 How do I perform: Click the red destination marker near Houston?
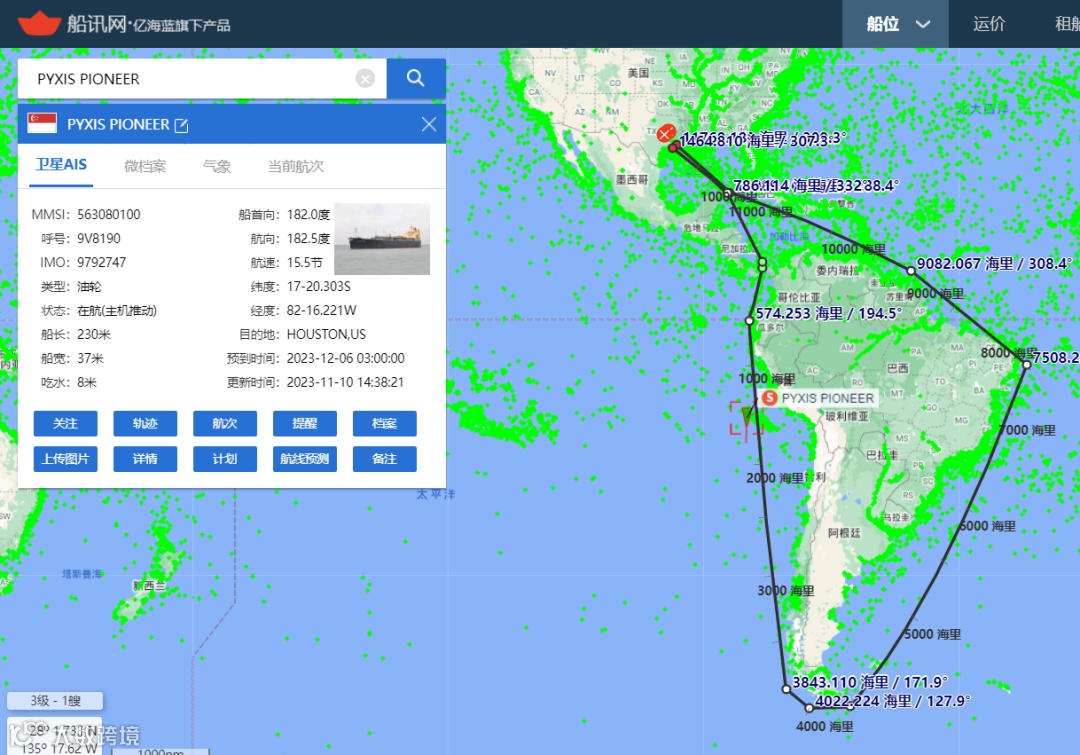(666, 133)
